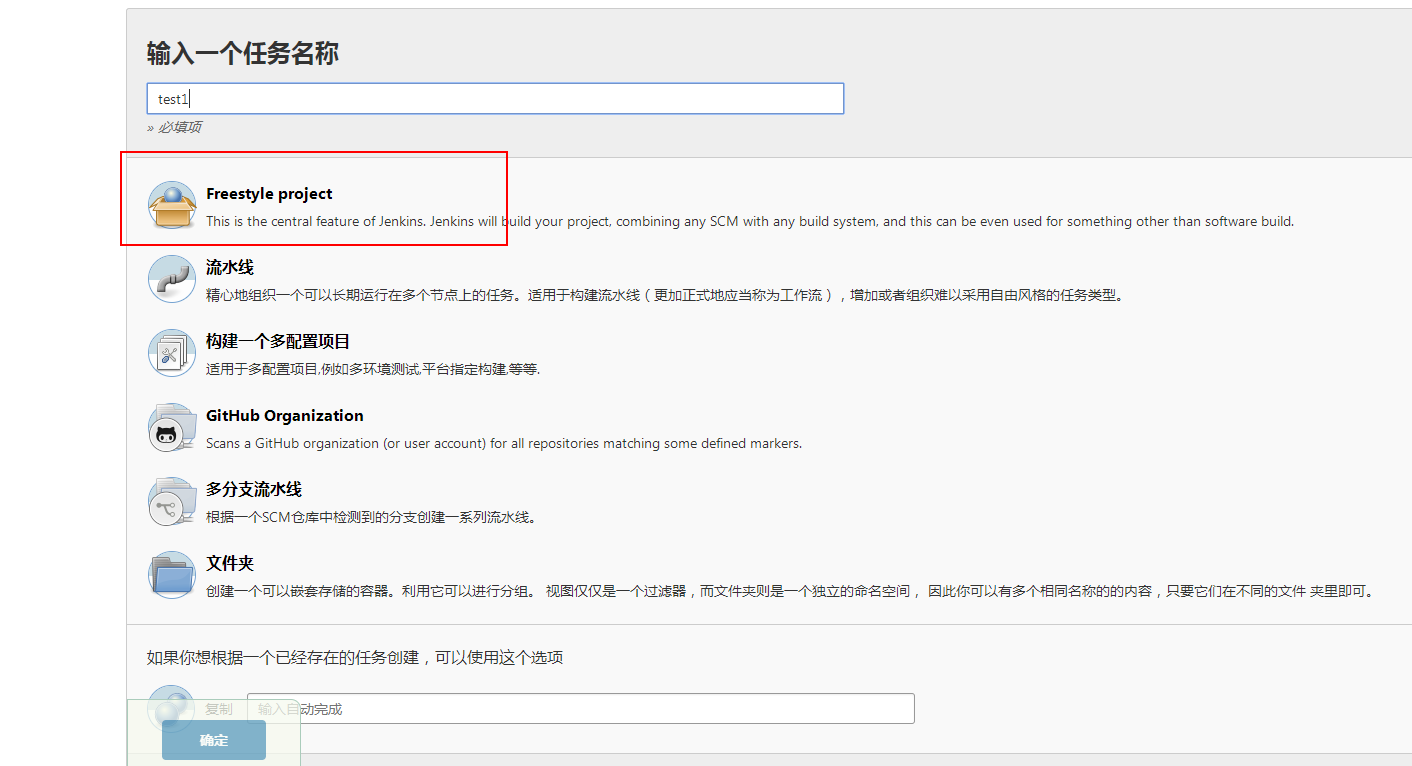Click the 输入自动完成 copy-from field
This screenshot has height=766, width=1412.
pyautogui.click(x=581, y=708)
